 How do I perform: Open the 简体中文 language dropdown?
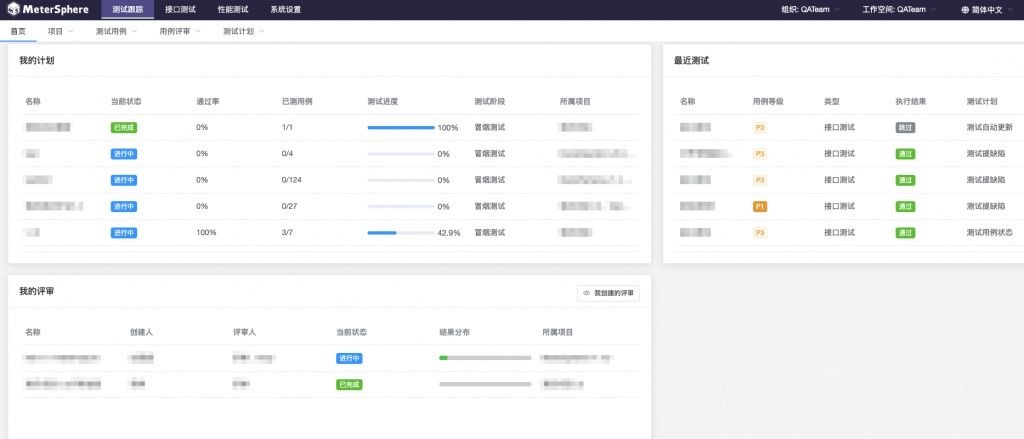point(990,10)
